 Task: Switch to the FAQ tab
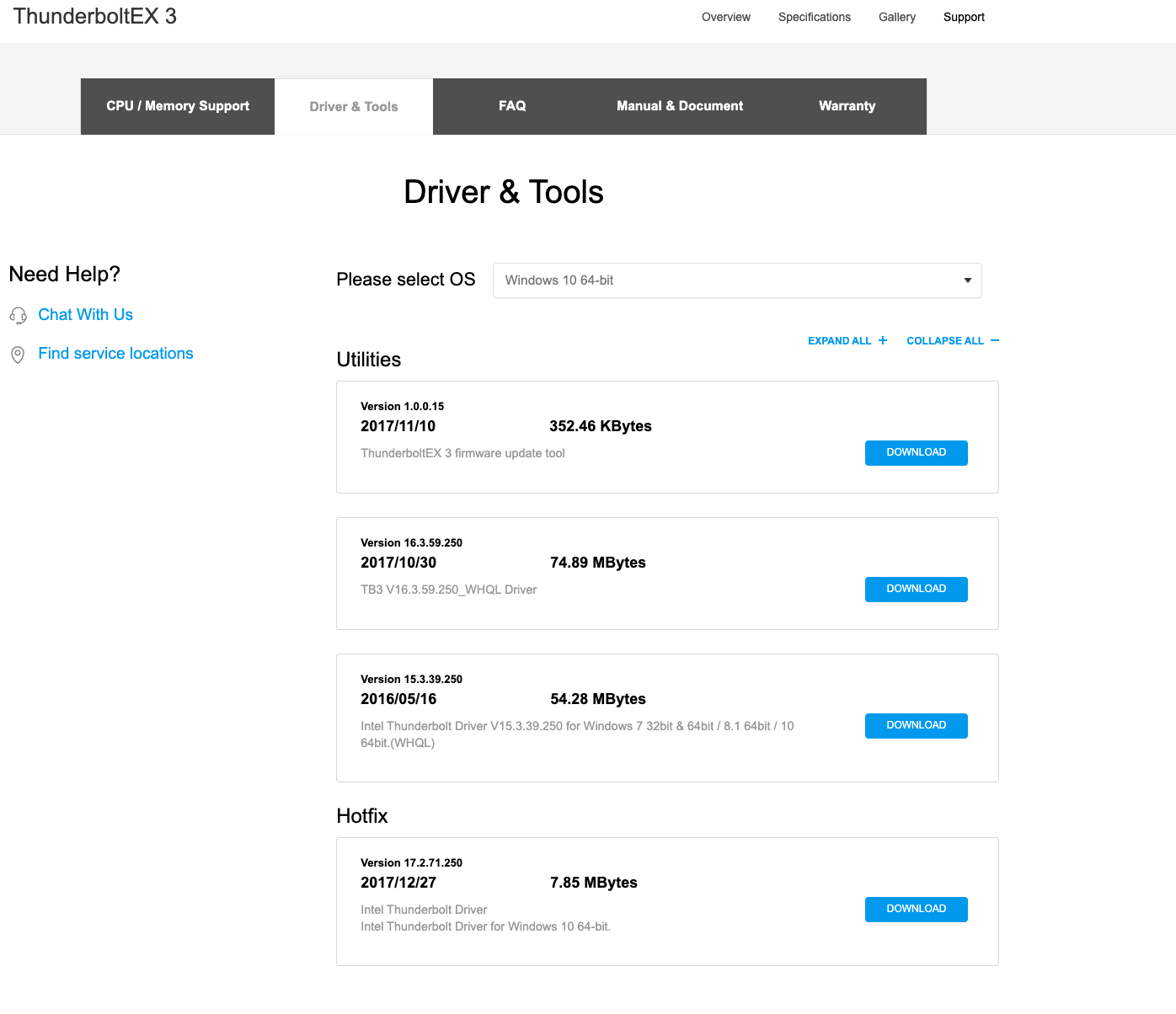(512, 106)
